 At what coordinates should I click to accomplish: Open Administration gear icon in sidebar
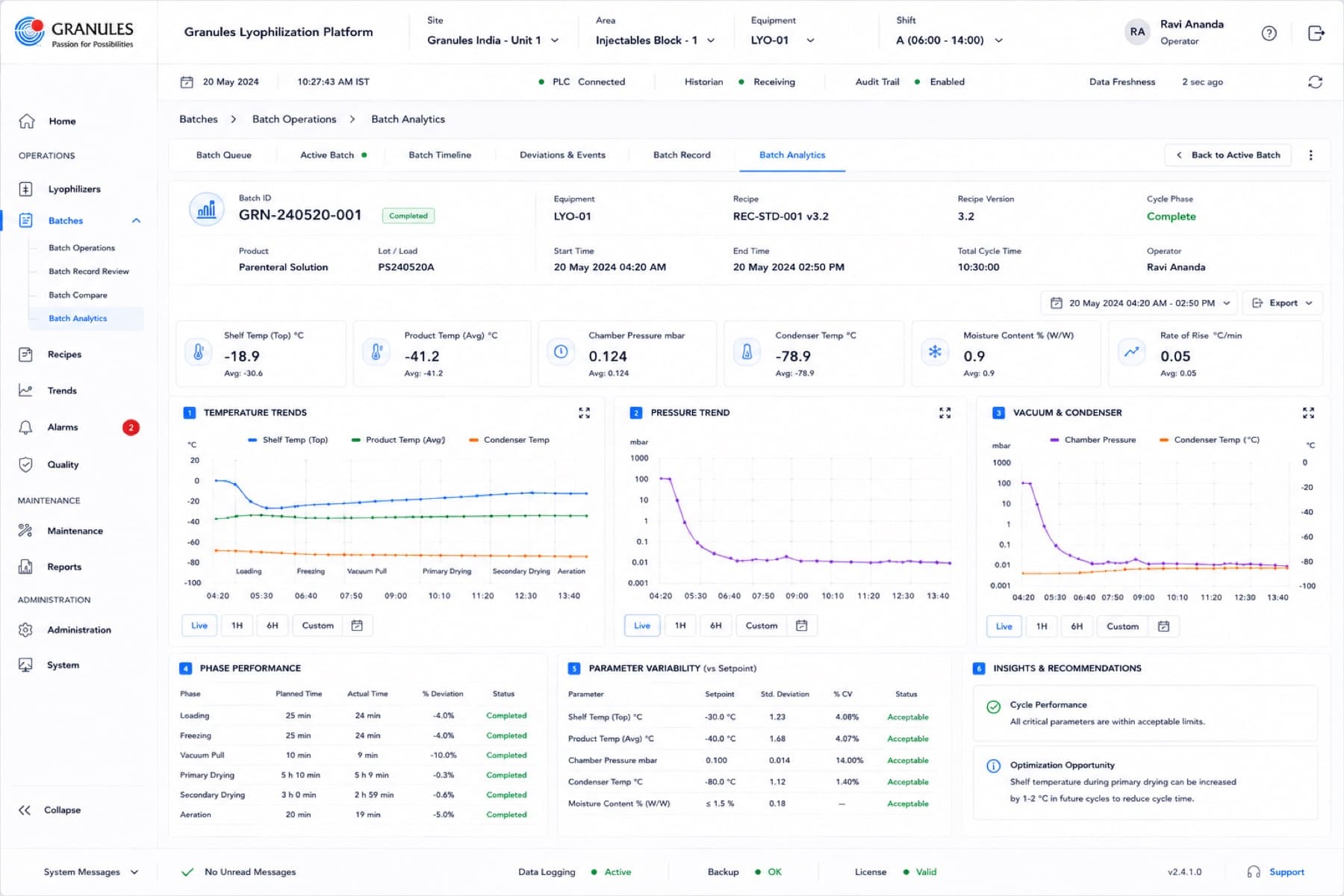point(25,630)
